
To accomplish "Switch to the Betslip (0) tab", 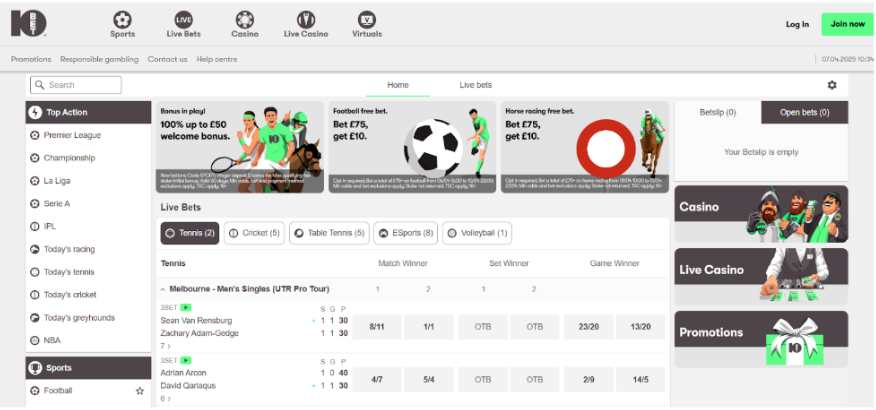I will coord(718,112).
